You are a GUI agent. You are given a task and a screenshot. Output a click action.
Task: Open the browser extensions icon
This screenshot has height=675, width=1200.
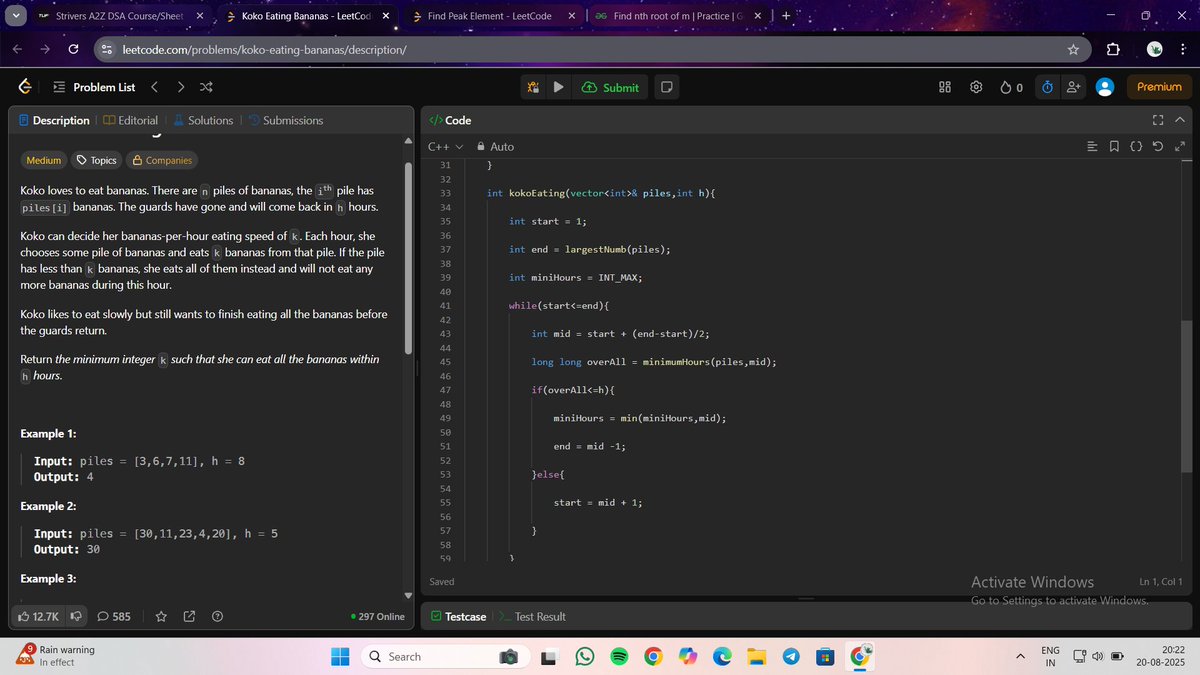(1113, 50)
